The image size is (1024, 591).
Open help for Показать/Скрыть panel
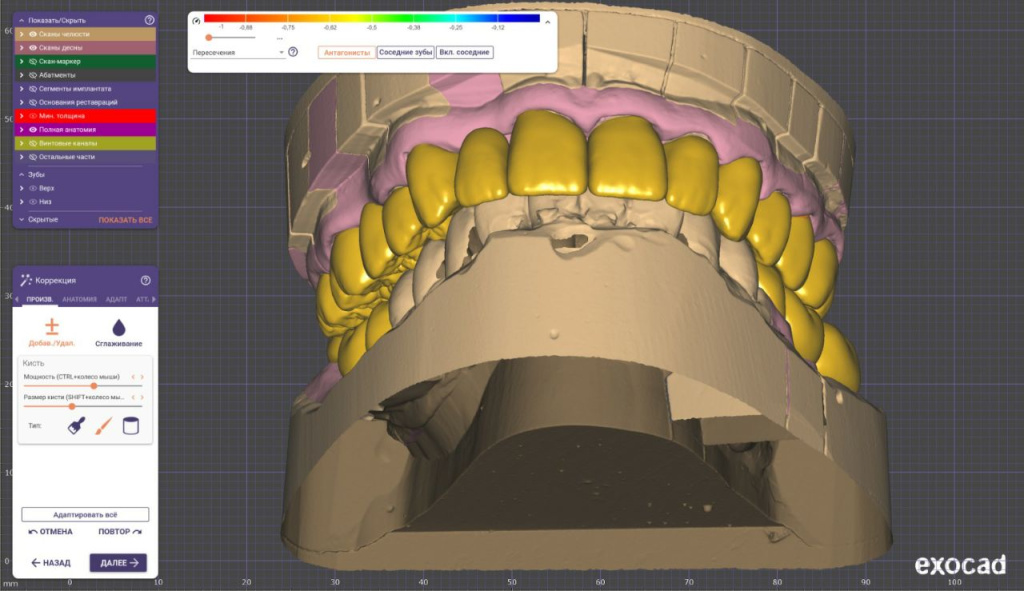[x=149, y=20]
